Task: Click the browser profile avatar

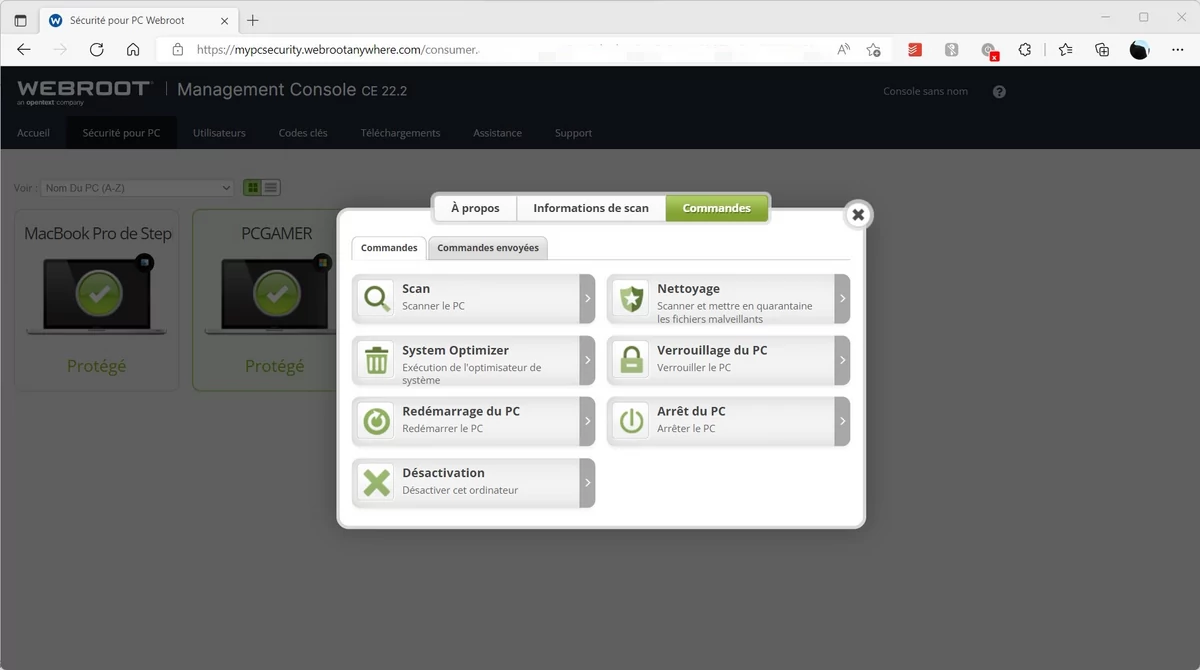Action: click(1139, 49)
